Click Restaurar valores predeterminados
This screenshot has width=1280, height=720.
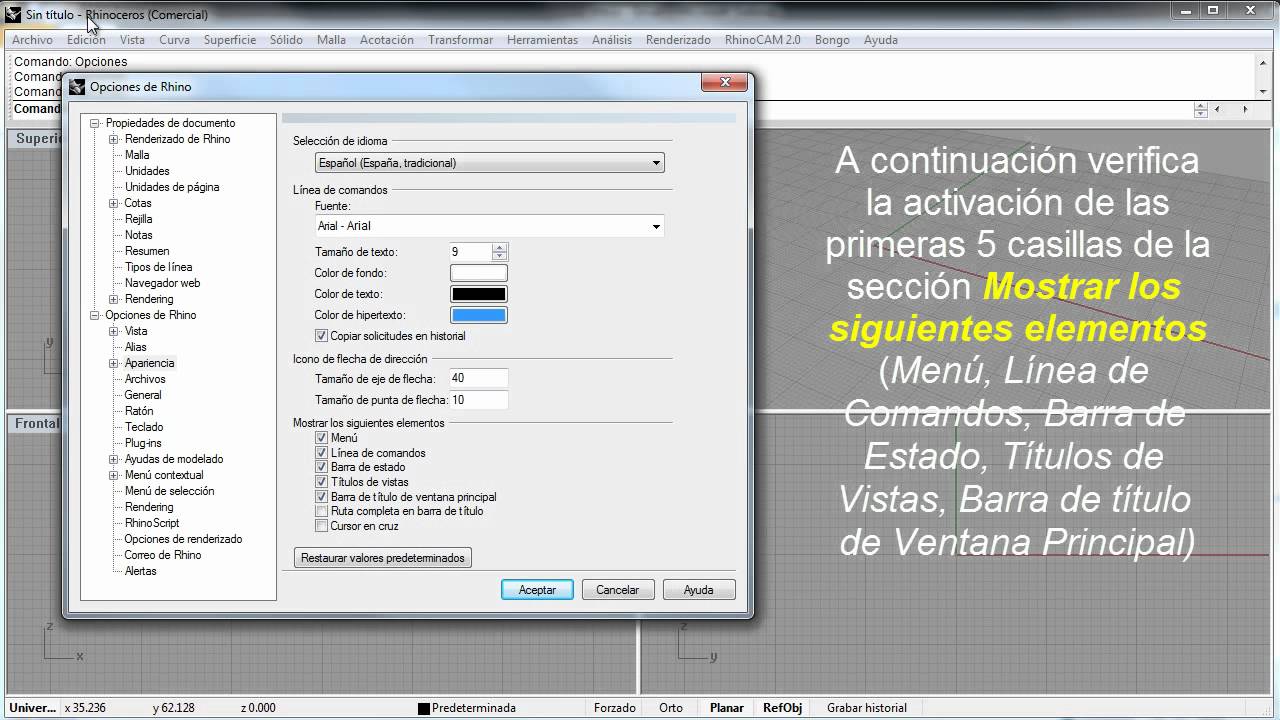pos(383,558)
